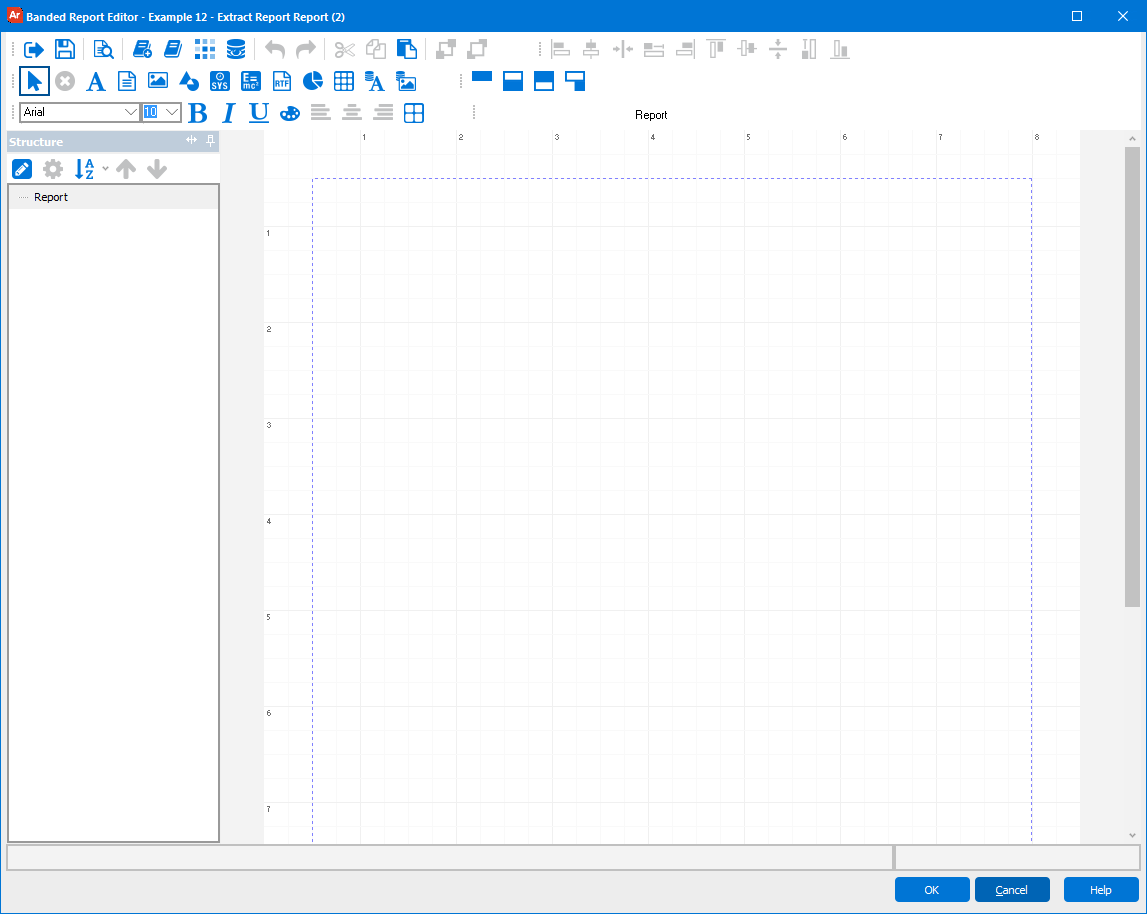Save the report
Image resolution: width=1147 pixels, height=914 pixels.
(x=64, y=48)
